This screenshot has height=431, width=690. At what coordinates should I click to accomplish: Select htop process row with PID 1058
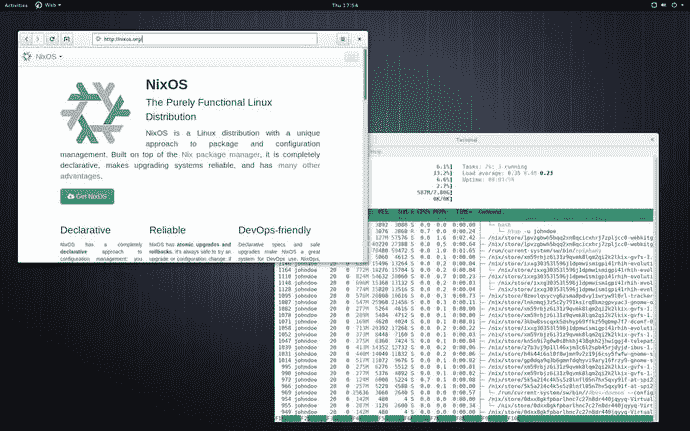464,328
